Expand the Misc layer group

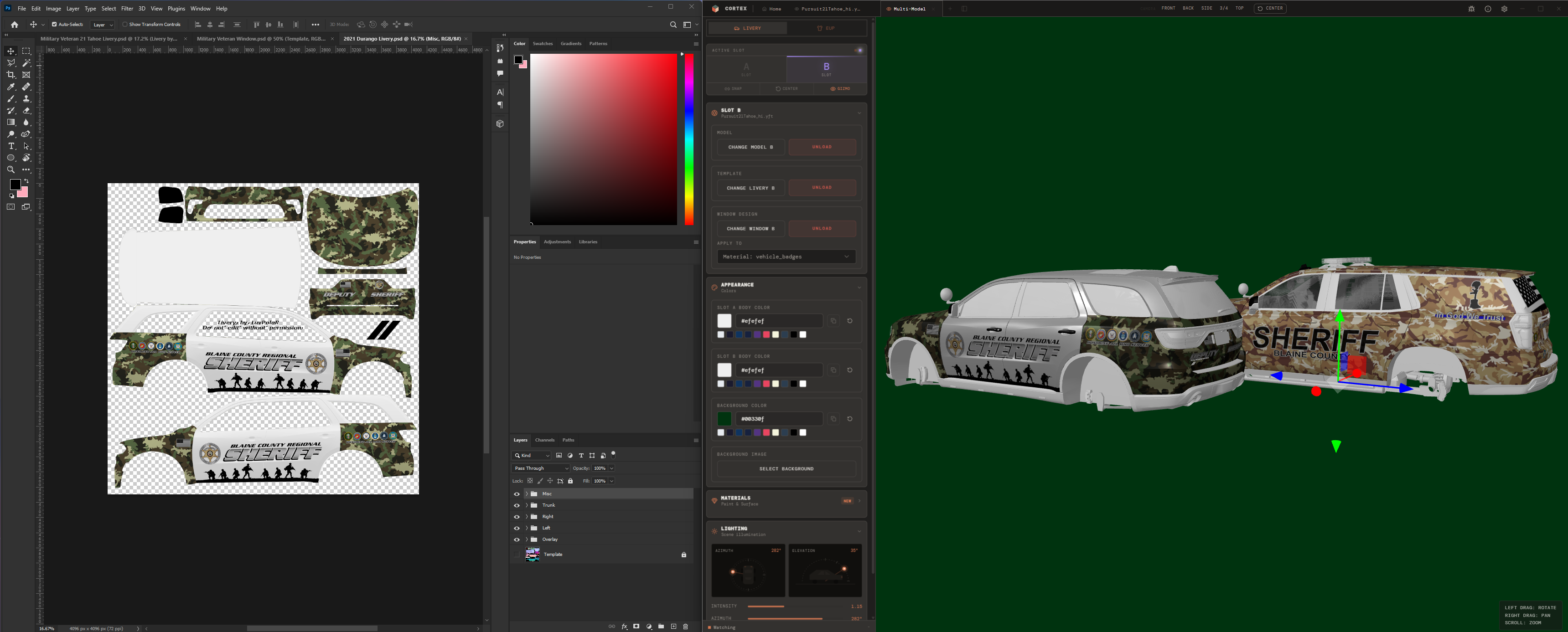[x=527, y=494]
